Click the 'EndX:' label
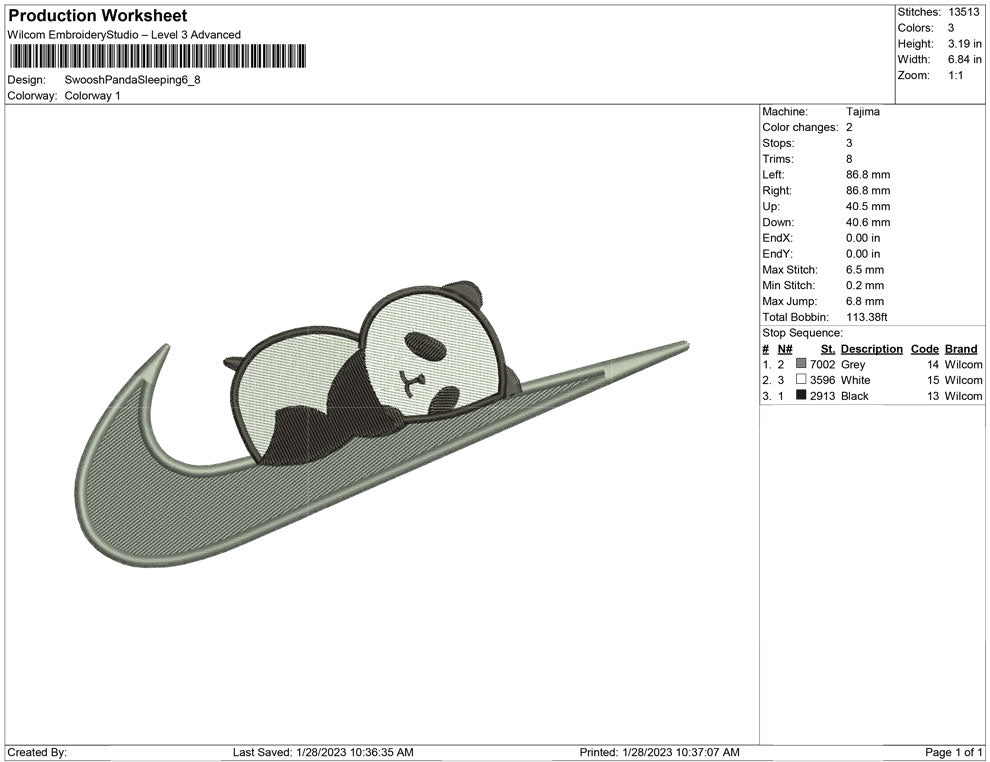The image size is (990, 762). click(x=777, y=238)
